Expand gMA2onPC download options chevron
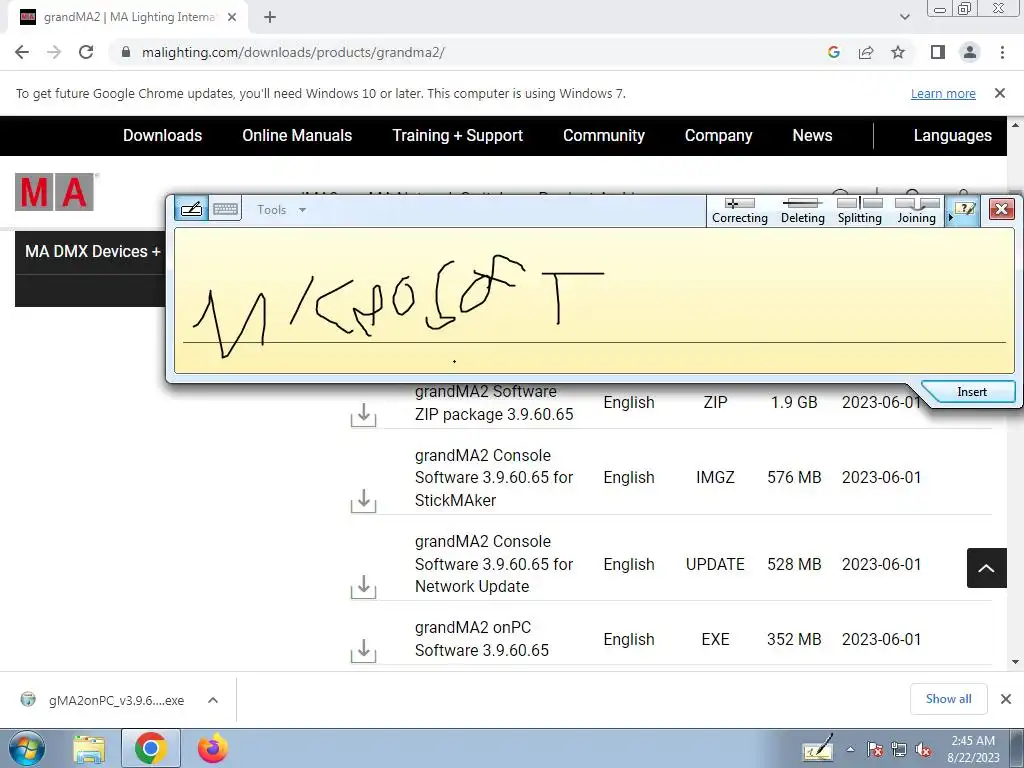 click(213, 700)
